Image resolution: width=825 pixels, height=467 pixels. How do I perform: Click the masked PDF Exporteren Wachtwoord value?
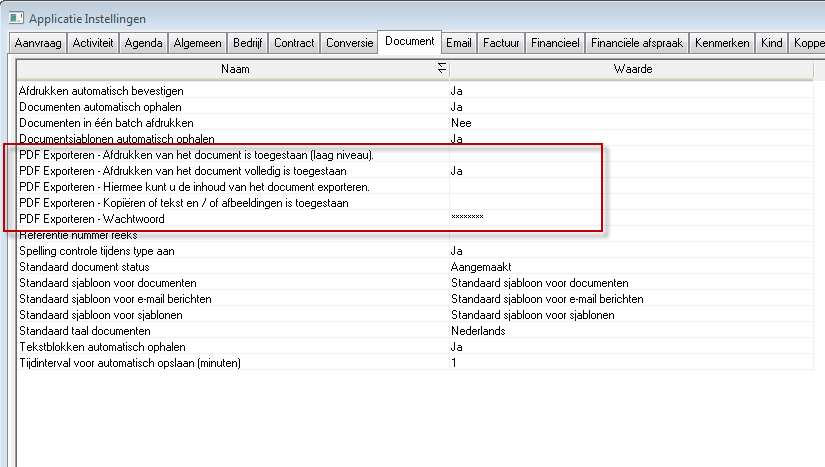468,219
